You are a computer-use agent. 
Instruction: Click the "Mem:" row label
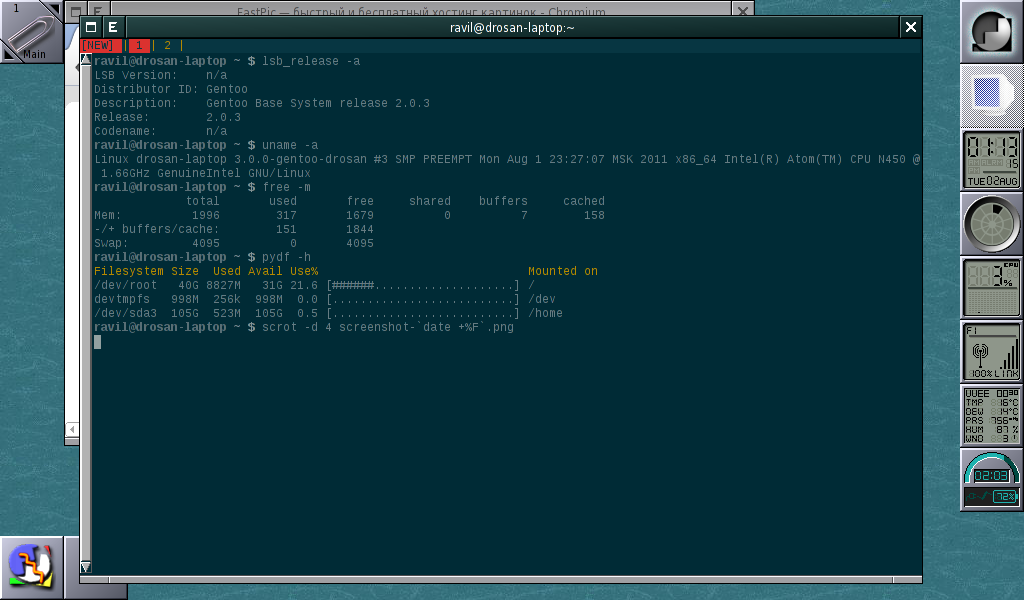pyautogui.click(x=108, y=215)
